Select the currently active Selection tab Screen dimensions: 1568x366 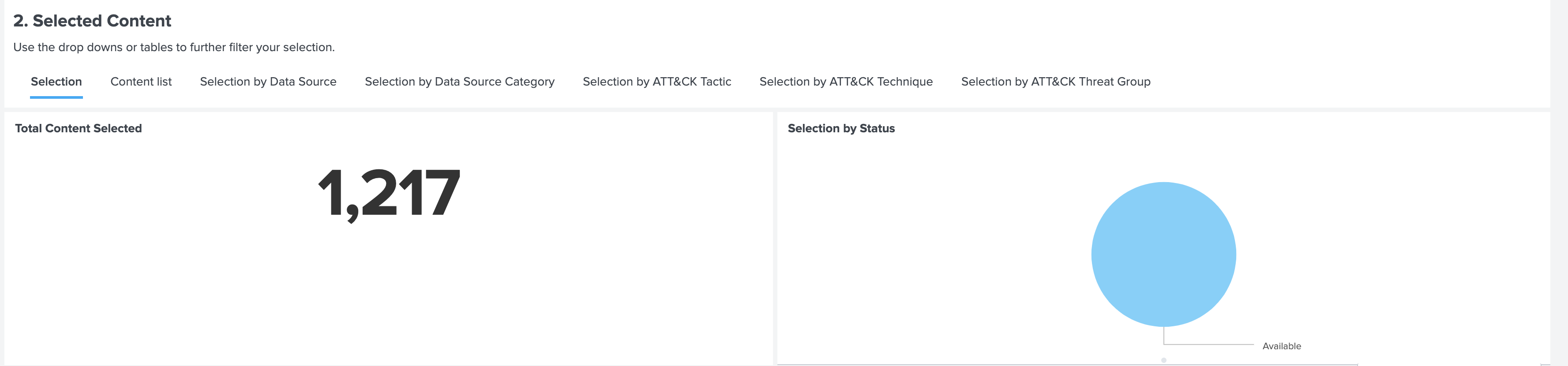tap(56, 82)
